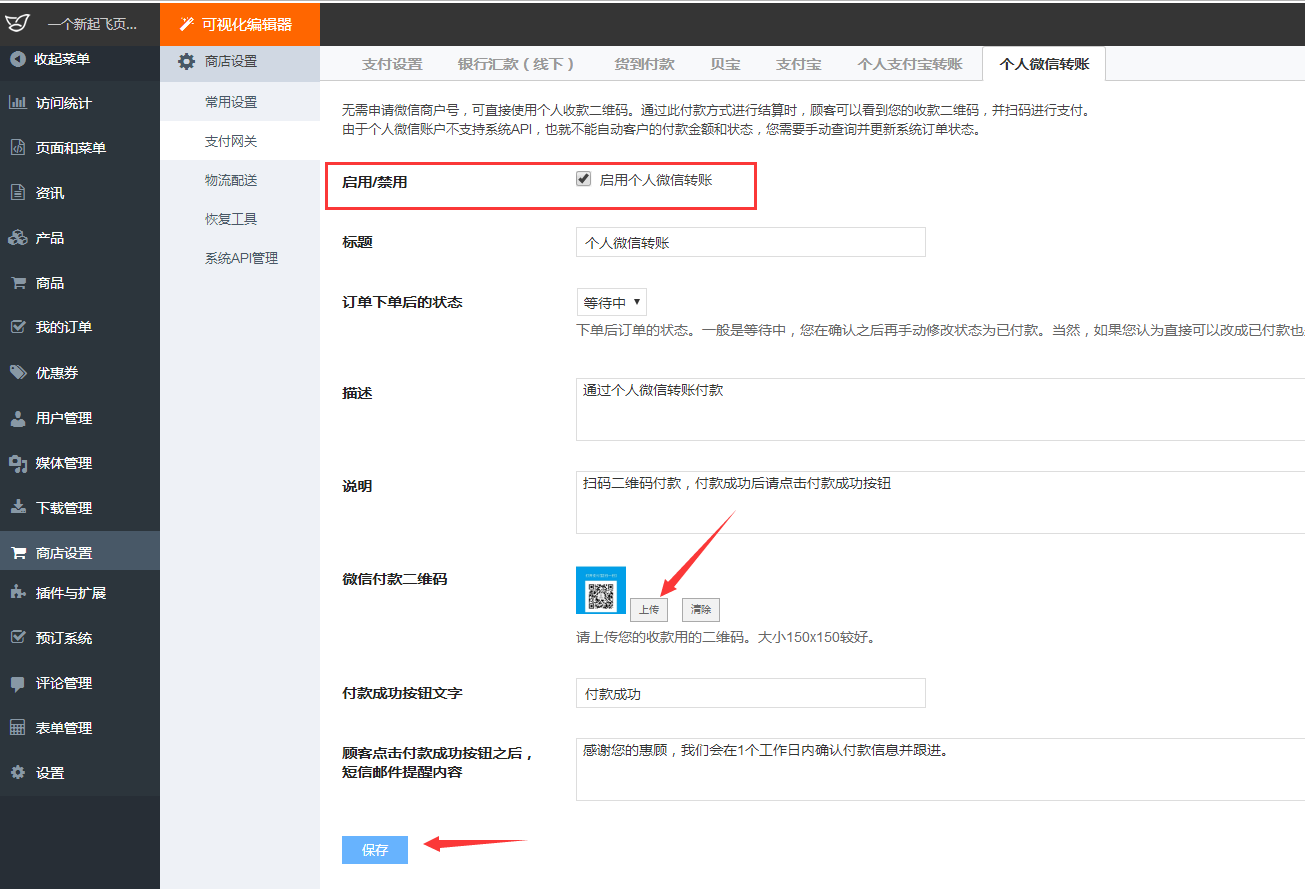Viewport: 1305px width, 889px height.
Task: Open 系统API管理 in the submenu
Action: (x=241, y=258)
